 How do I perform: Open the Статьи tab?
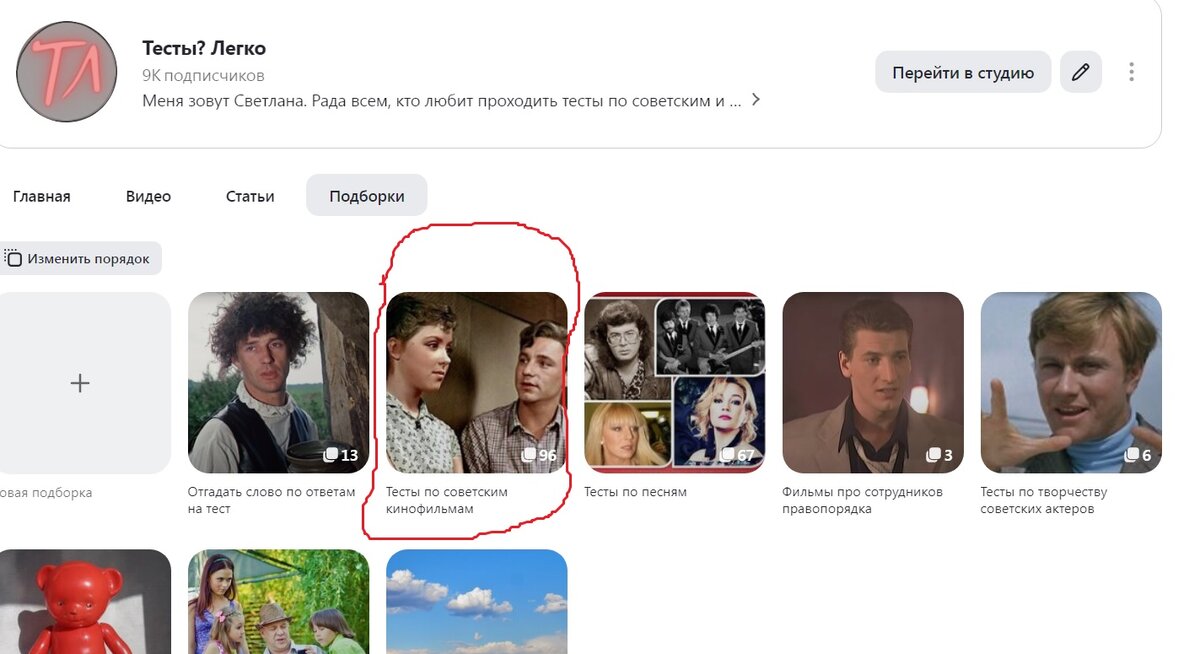click(250, 196)
